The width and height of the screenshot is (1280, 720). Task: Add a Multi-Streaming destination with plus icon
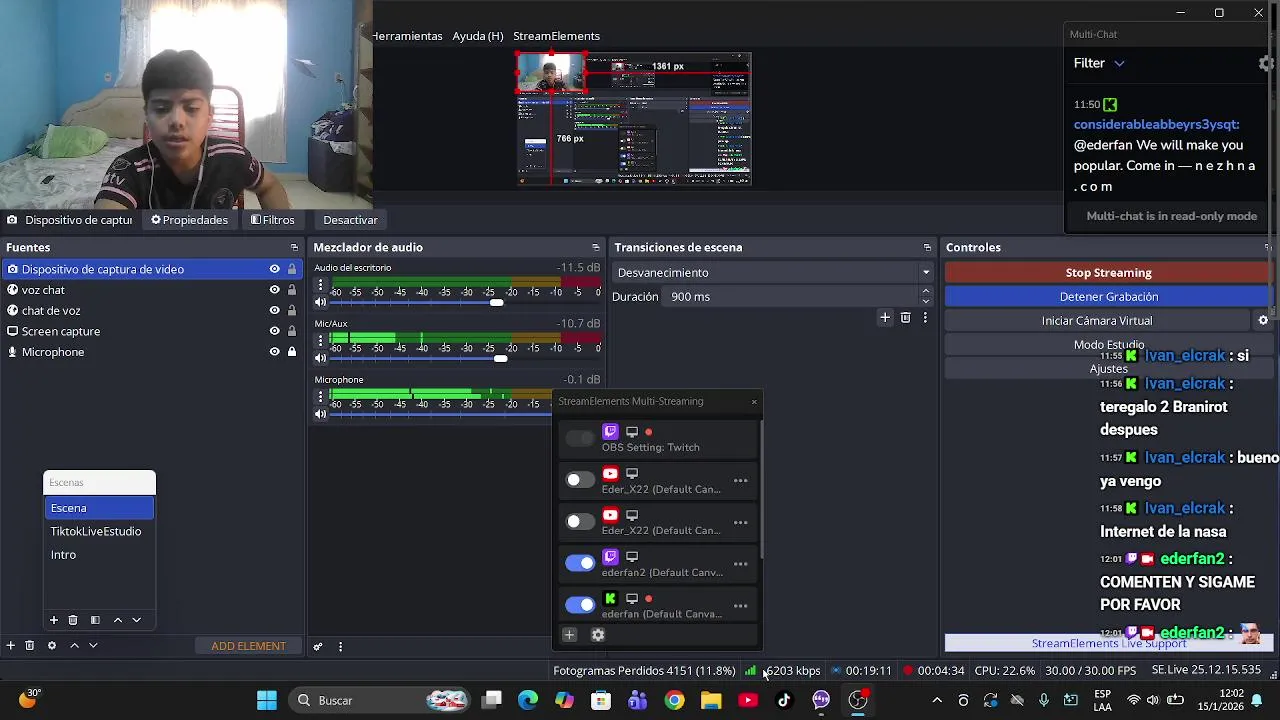tap(569, 634)
